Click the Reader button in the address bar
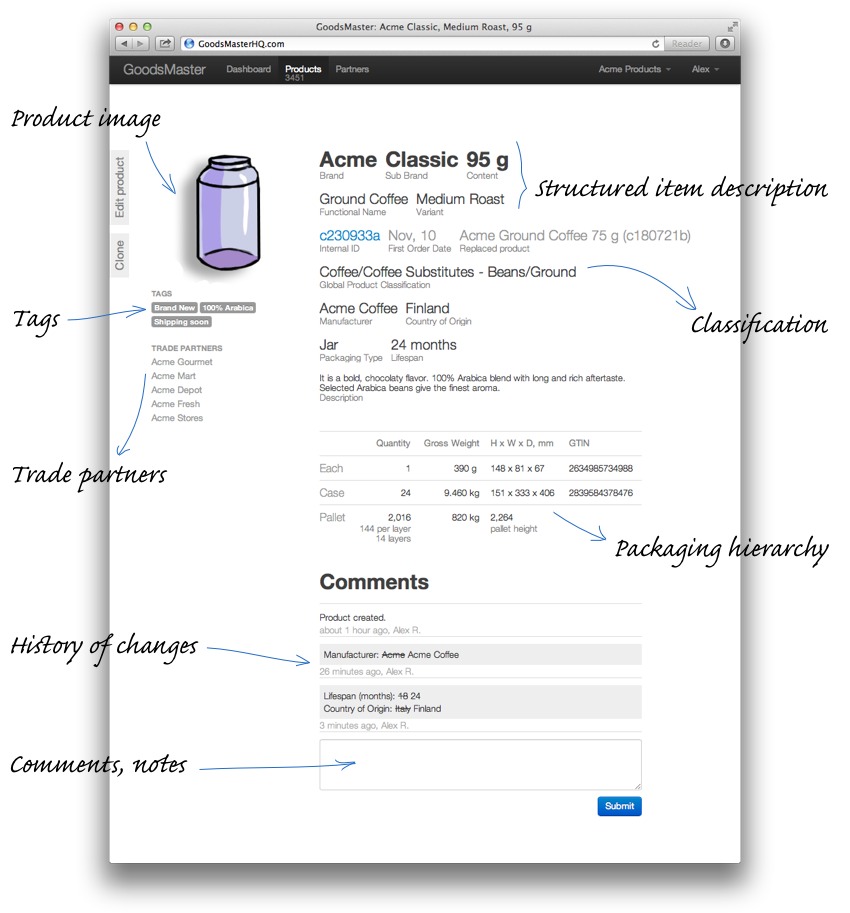 [x=686, y=44]
